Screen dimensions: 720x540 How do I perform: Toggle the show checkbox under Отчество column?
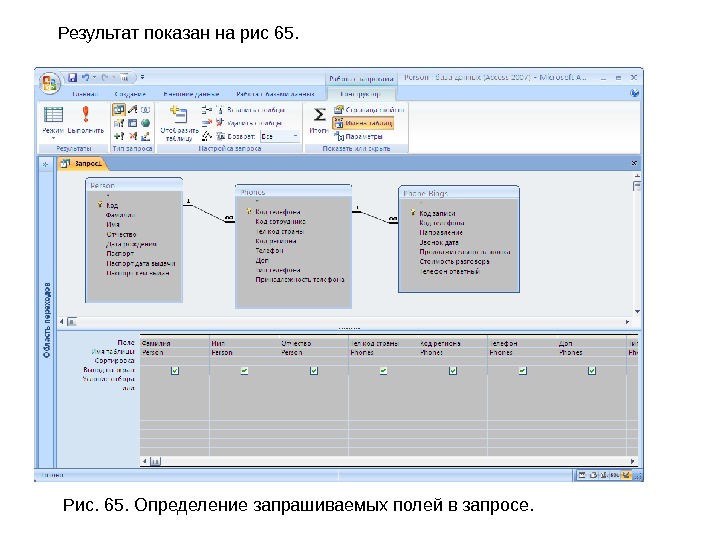point(314,371)
